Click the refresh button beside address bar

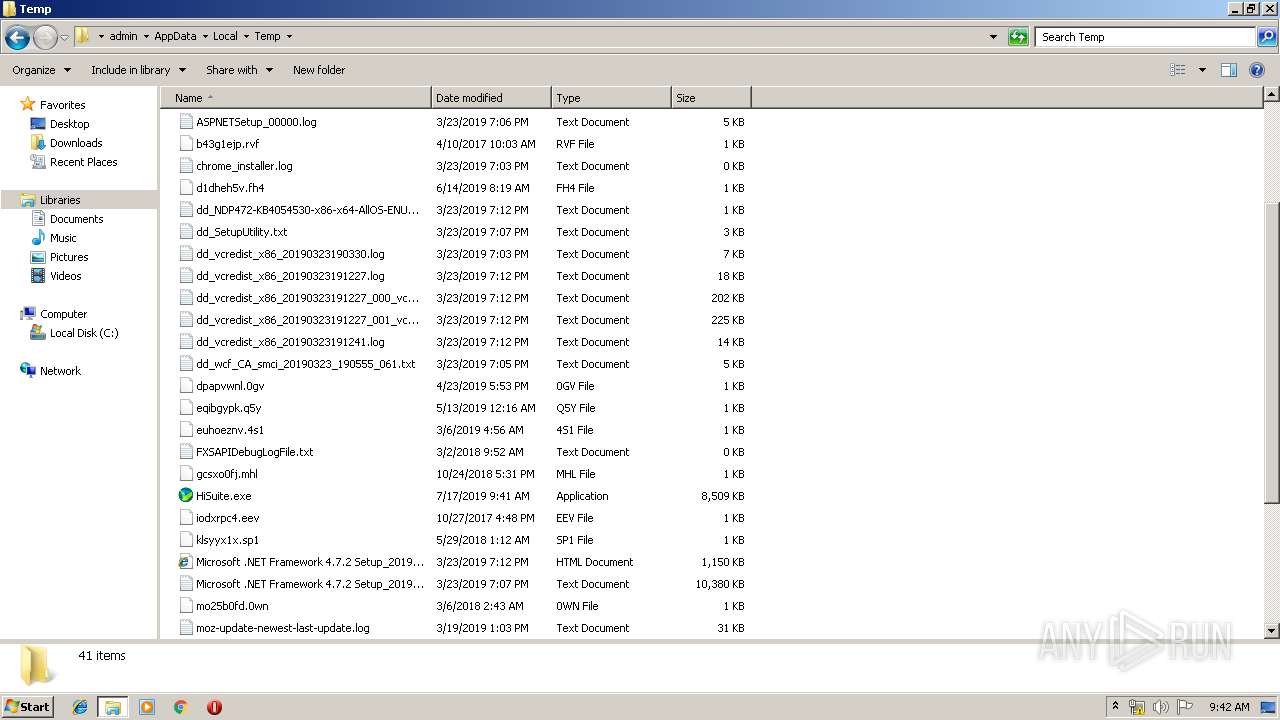point(1018,37)
